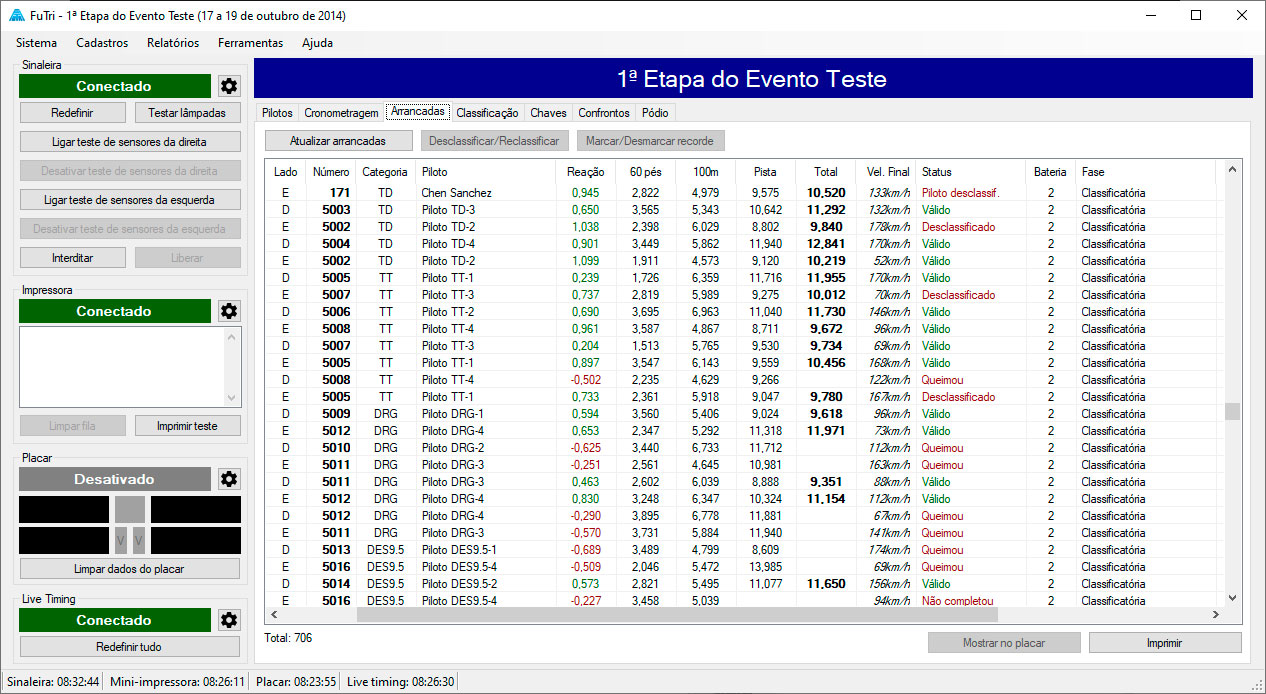This screenshot has width=1266, height=694.
Task: Click Redefinir tudo in Live Timing
Action: (130, 647)
